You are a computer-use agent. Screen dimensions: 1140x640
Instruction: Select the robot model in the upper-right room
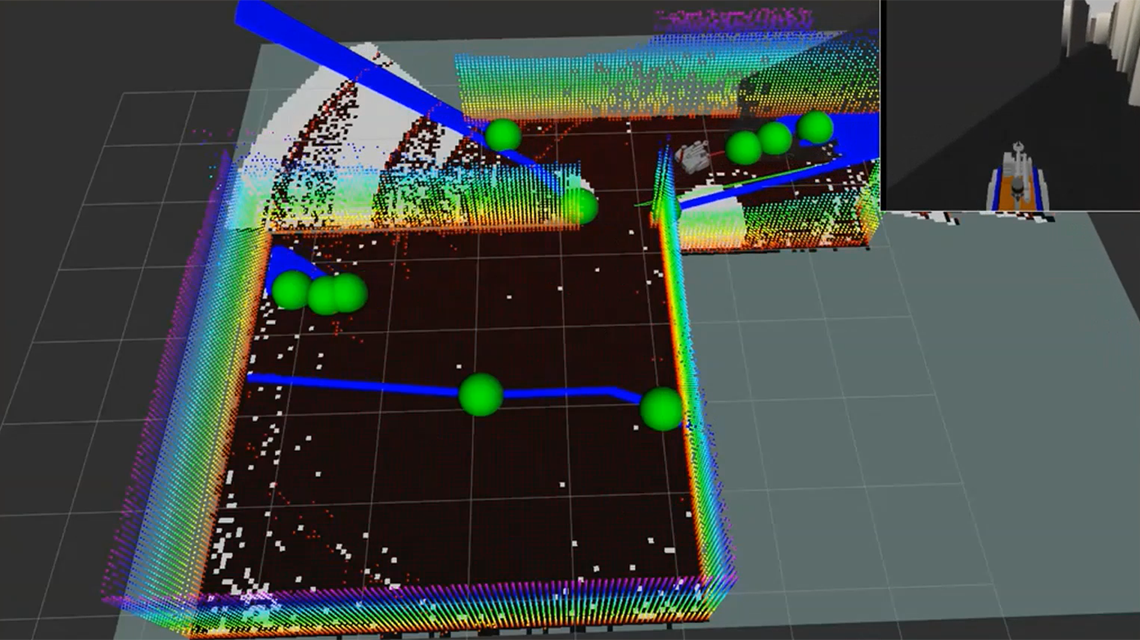[x=693, y=157]
